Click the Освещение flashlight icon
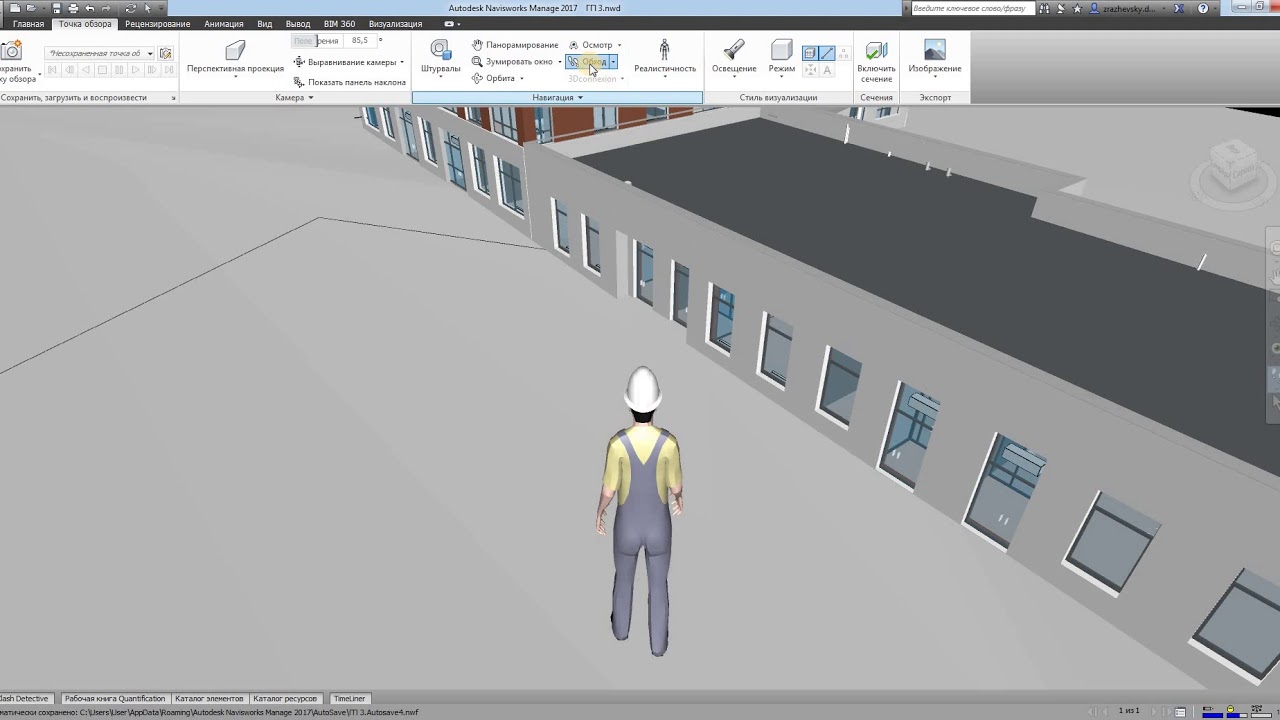 tap(734, 50)
